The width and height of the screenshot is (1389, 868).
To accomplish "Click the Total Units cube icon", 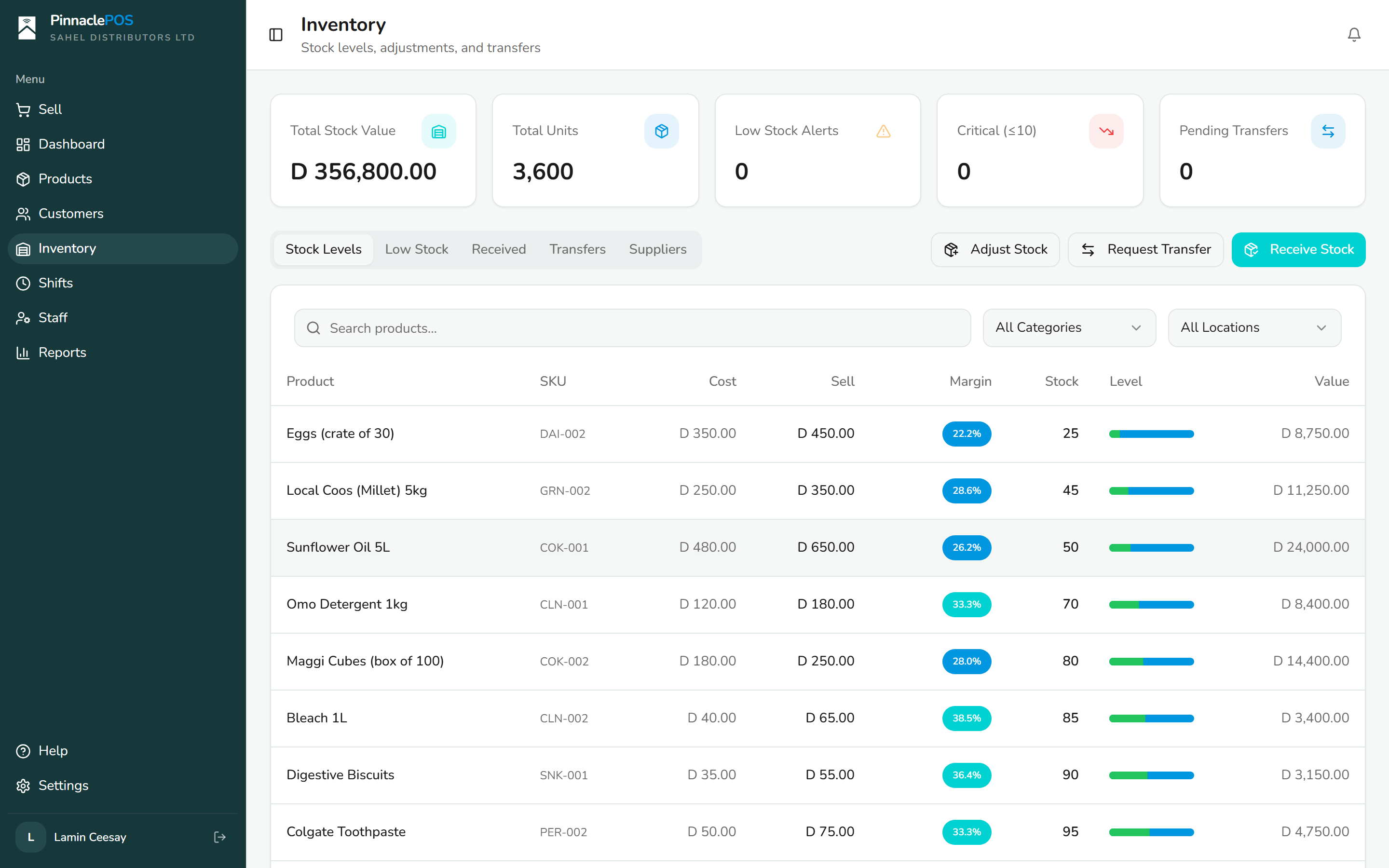I will [661, 132].
